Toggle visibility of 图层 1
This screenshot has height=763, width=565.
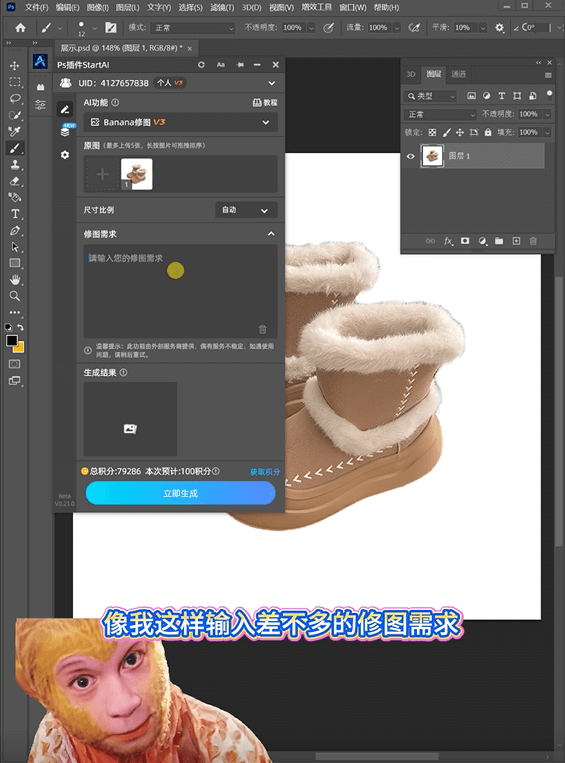tap(411, 156)
